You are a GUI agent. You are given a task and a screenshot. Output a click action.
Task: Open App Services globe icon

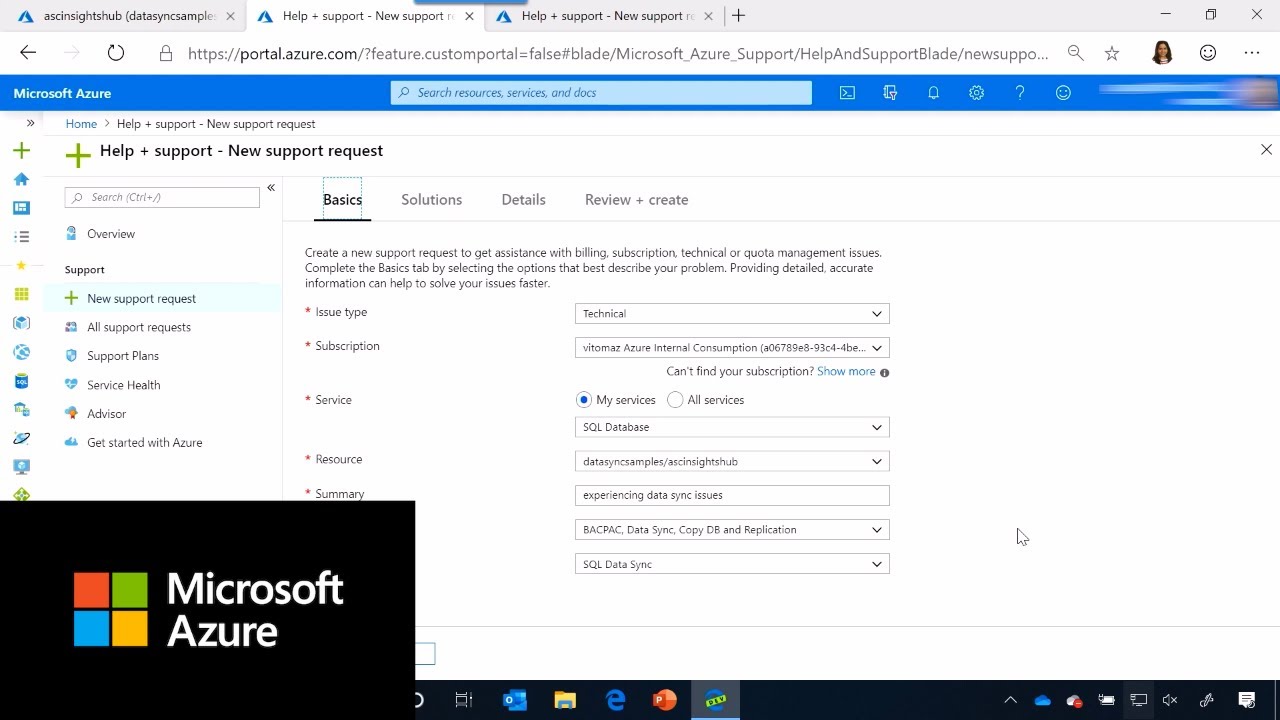click(x=21, y=352)
